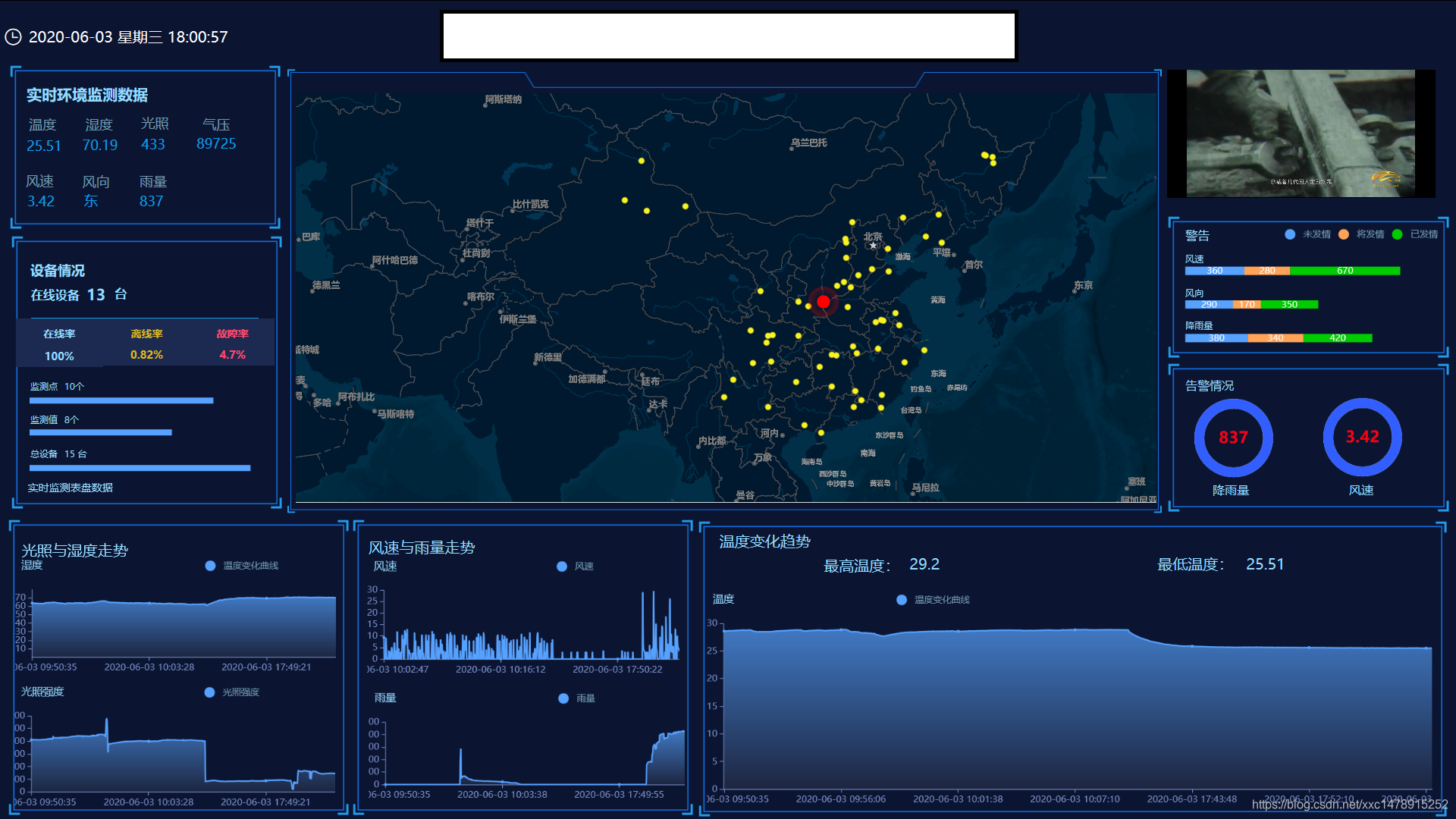Click the Beijing star marker on the map
Image resolution: width=1456 pixels, height=819 pixels.
point(873,246)
